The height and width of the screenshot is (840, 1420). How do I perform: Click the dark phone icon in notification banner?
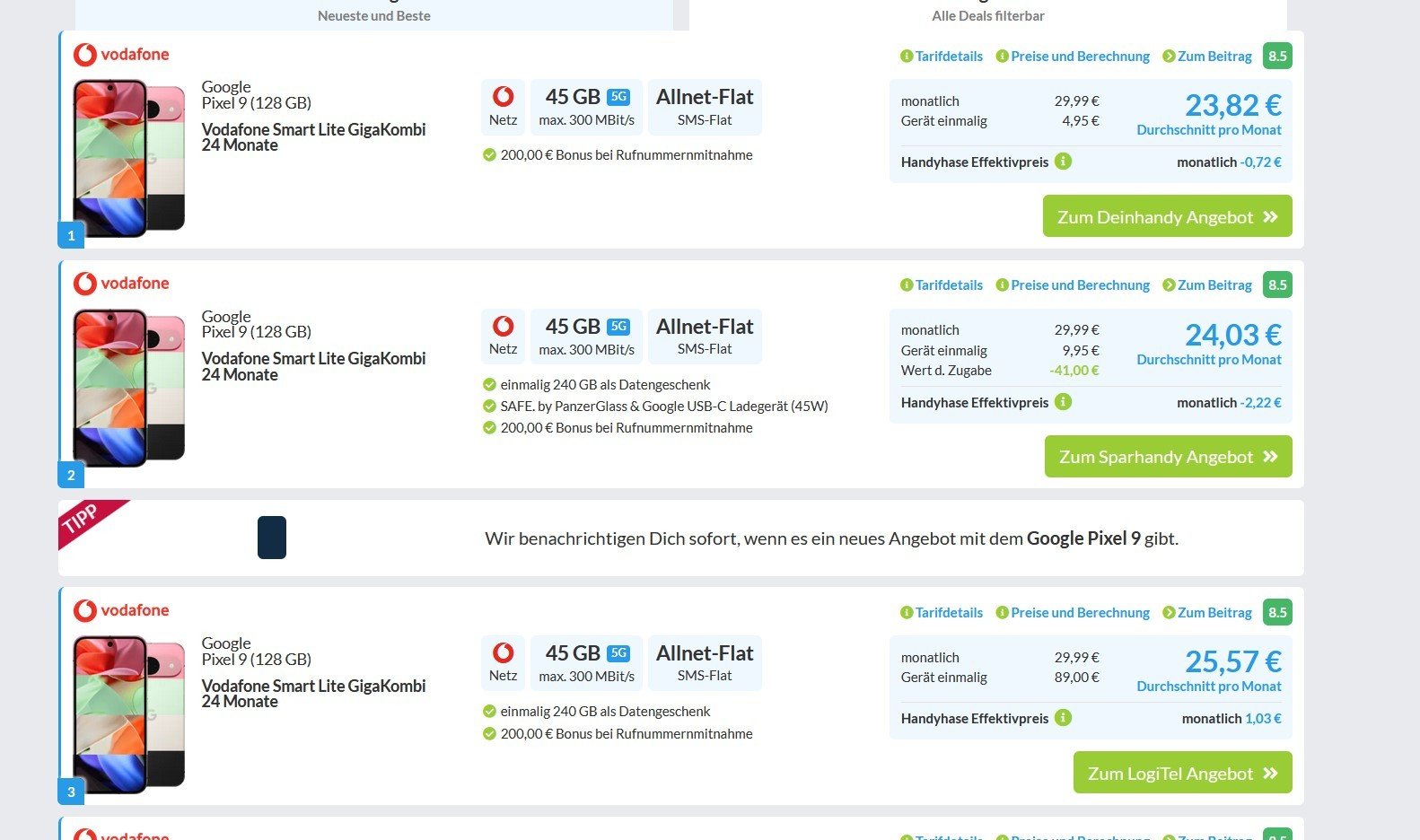pyautogui.click(x=272, y=538)
